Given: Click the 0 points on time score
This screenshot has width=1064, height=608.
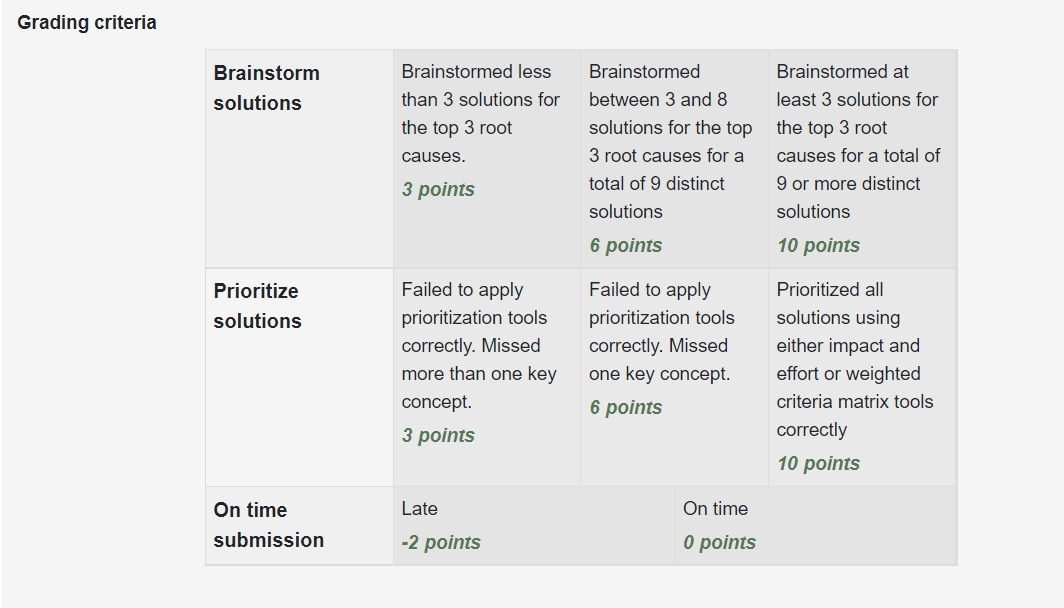Looking at the screenshot, I should tap(719, 543).
